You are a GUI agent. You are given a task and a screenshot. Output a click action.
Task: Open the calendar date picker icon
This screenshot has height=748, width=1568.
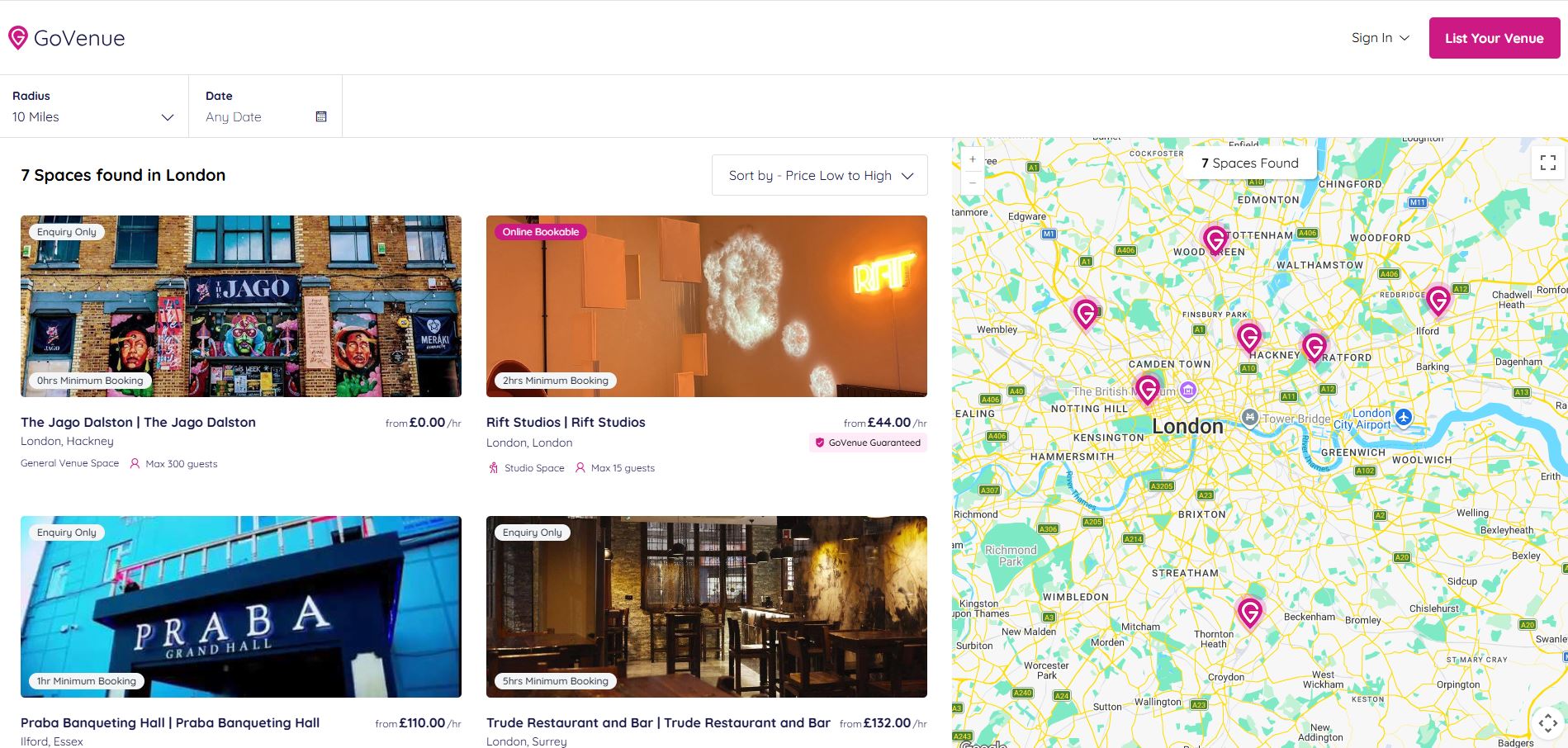tap(321, 116)
